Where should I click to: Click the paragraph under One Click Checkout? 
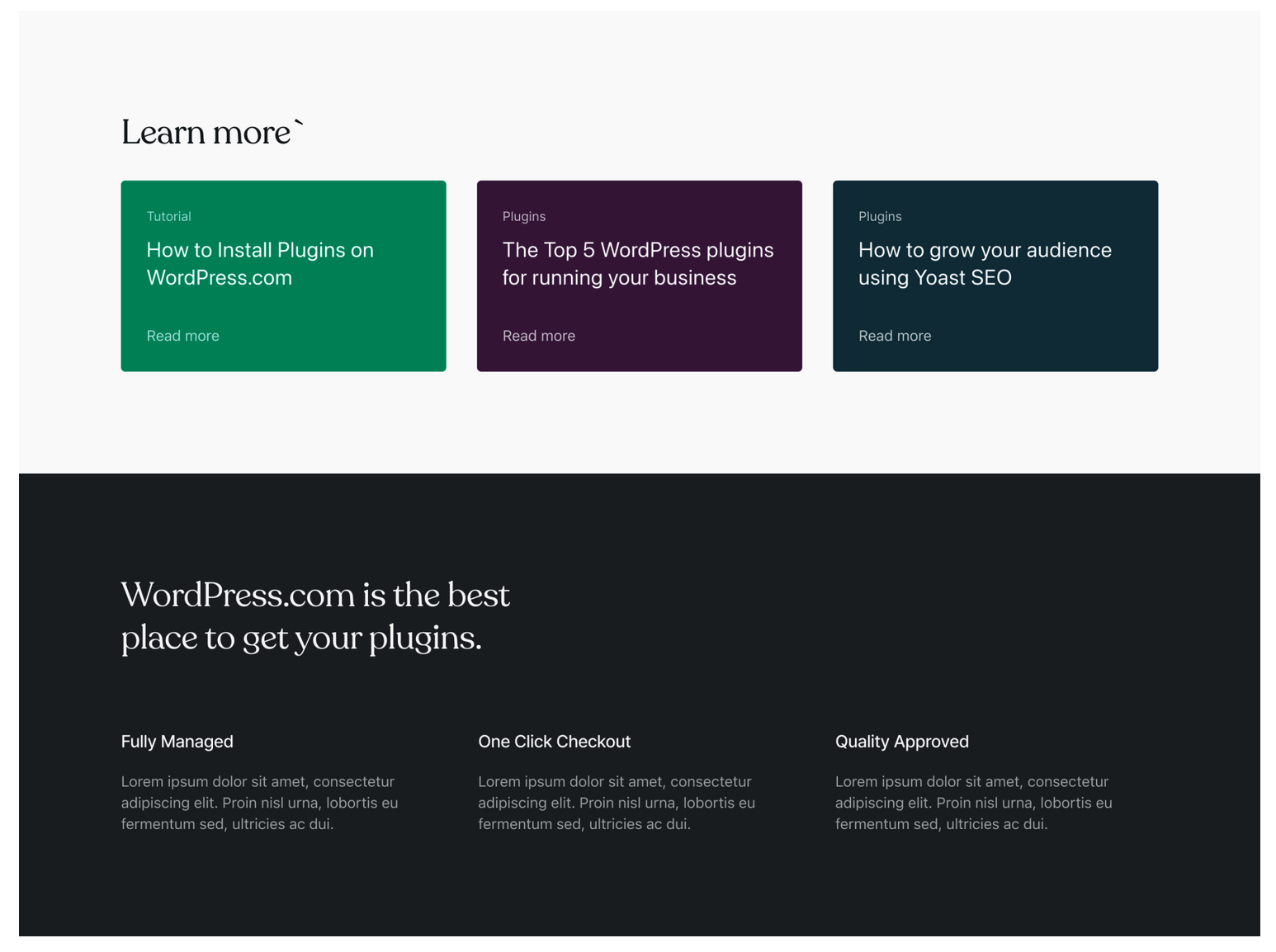[617, 803]
